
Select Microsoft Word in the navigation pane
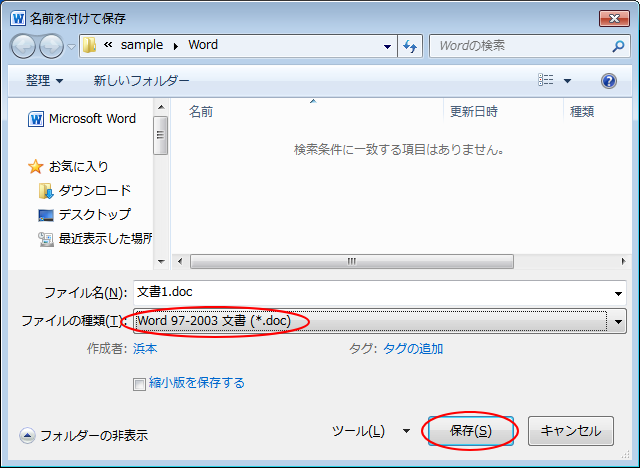click(x=82, y=119)
